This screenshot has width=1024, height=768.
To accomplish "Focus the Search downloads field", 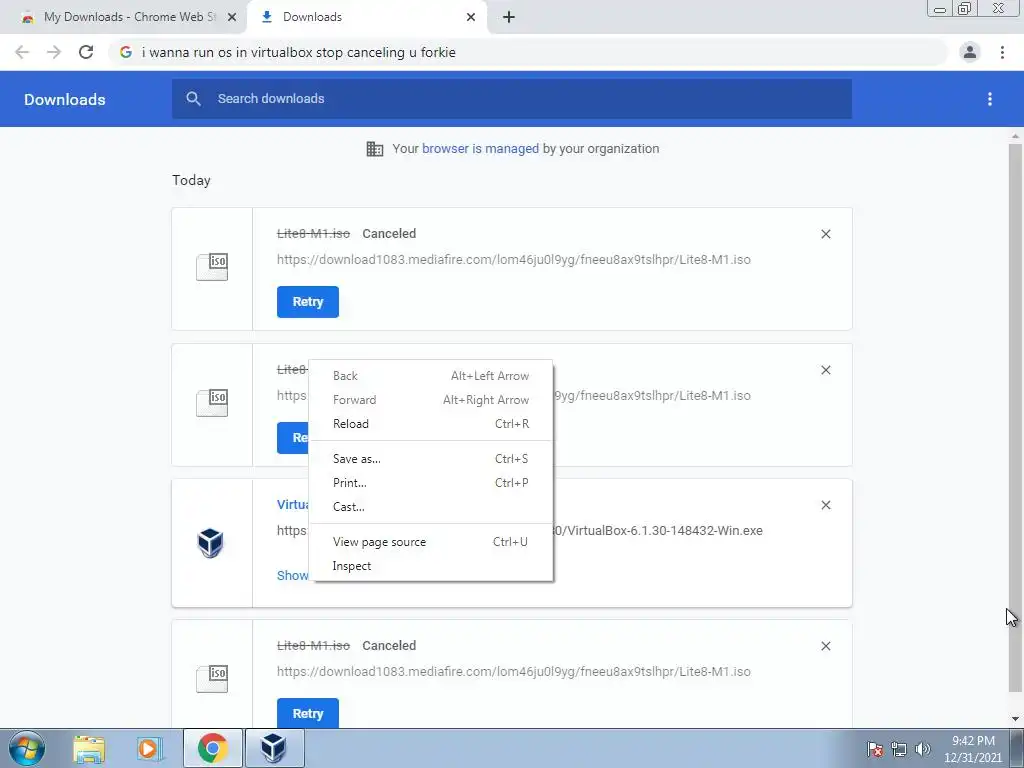I will point(512,99).
